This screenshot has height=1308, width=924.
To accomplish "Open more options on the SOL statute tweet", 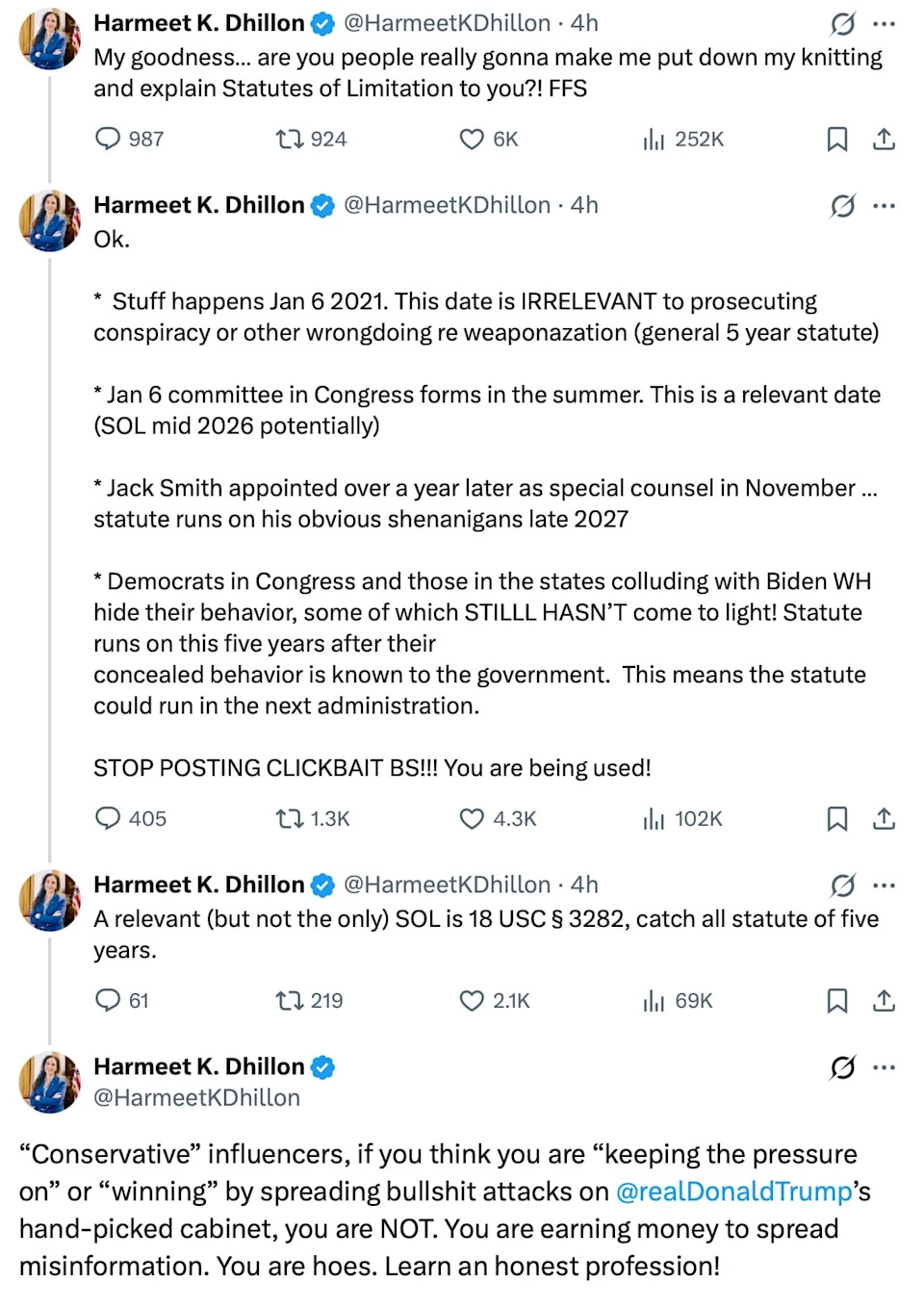I will [x=885, y=885].
